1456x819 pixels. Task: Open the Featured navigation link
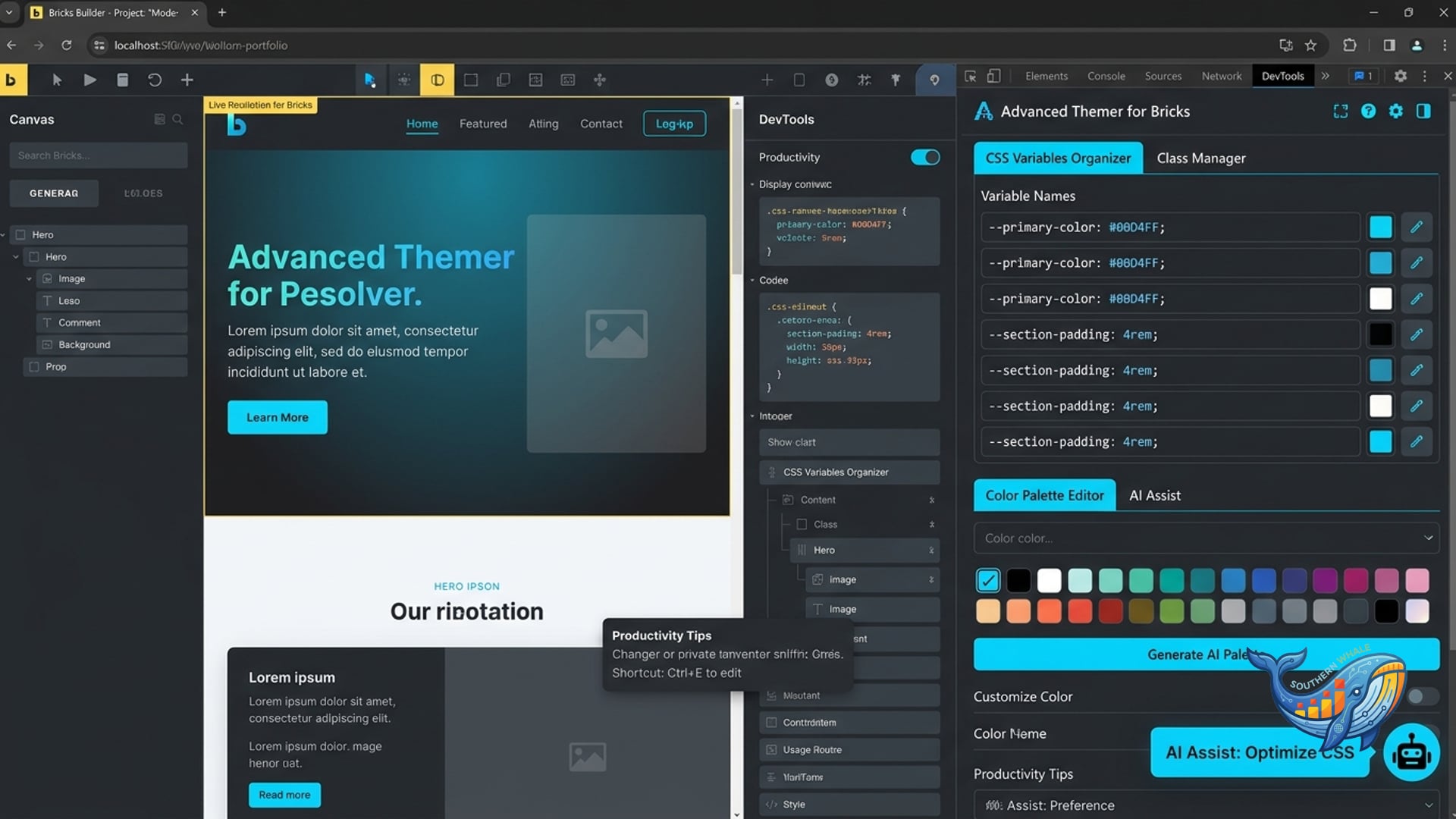(x=483, y=124)
